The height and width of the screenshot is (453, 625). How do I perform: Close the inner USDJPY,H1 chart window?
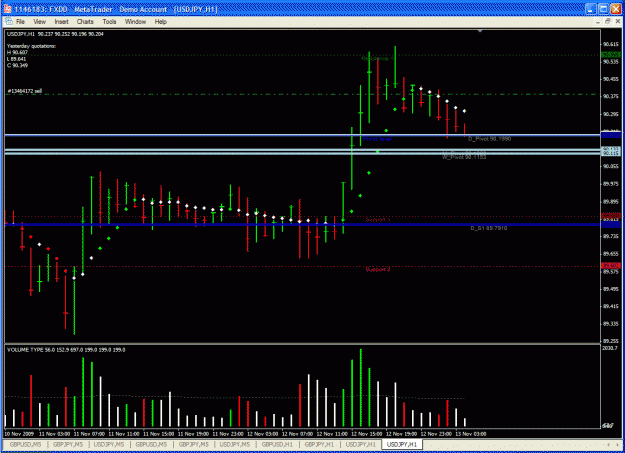coord(617,22)
